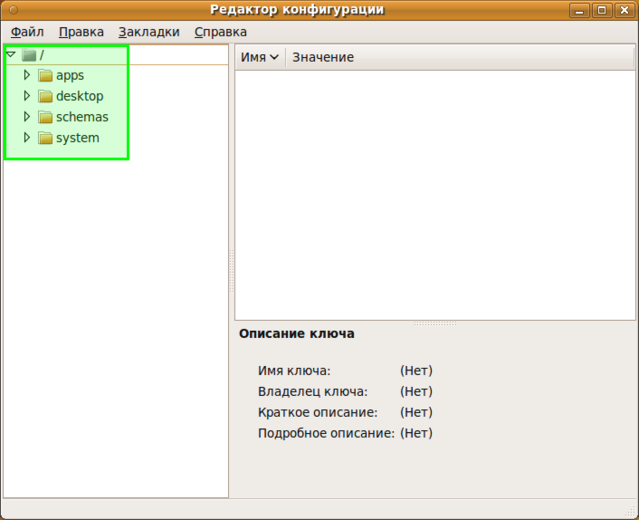Open the Правка menu
The width and height of the screenshot is (639, 520).
click(x=81, y=31)
